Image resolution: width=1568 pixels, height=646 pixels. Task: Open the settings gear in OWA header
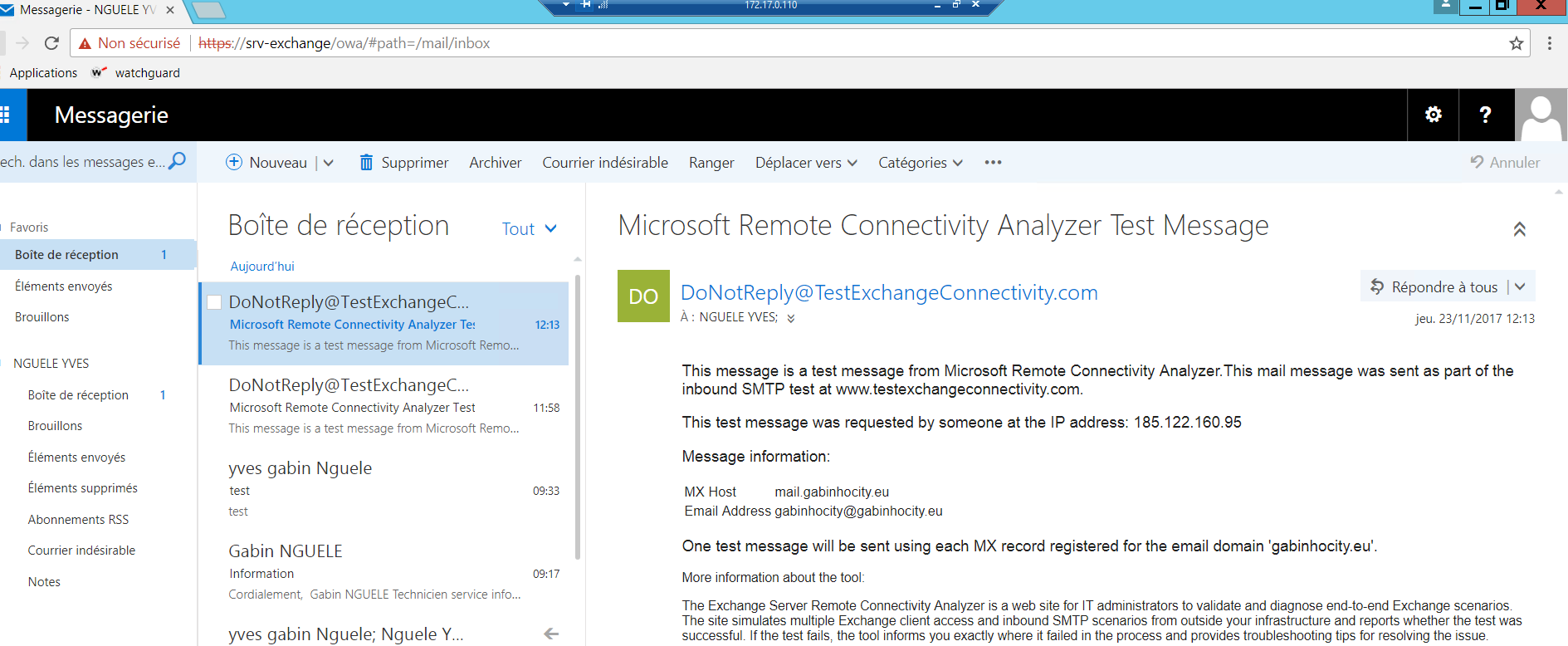(x=1434, y=115)
